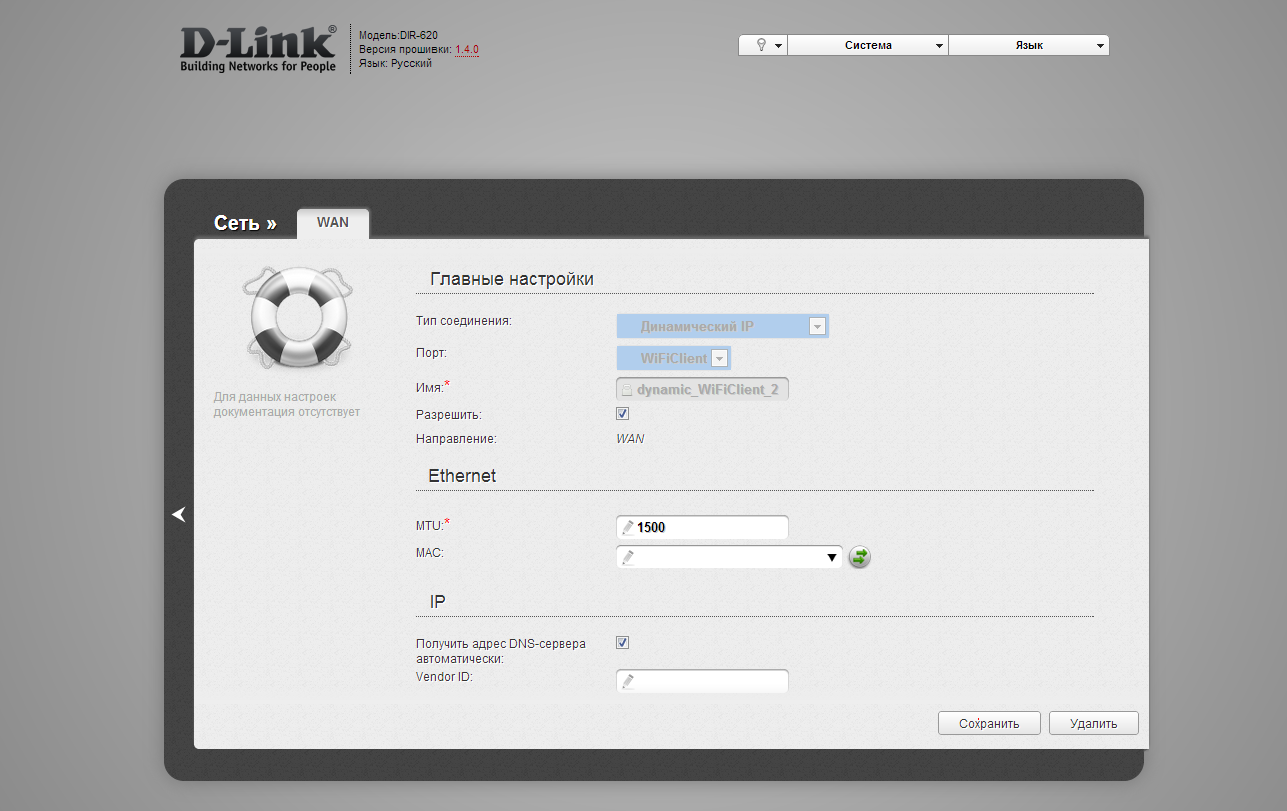
Task: Click the pencil icon in Vendor ID field
Action: (x=627, y=681)
